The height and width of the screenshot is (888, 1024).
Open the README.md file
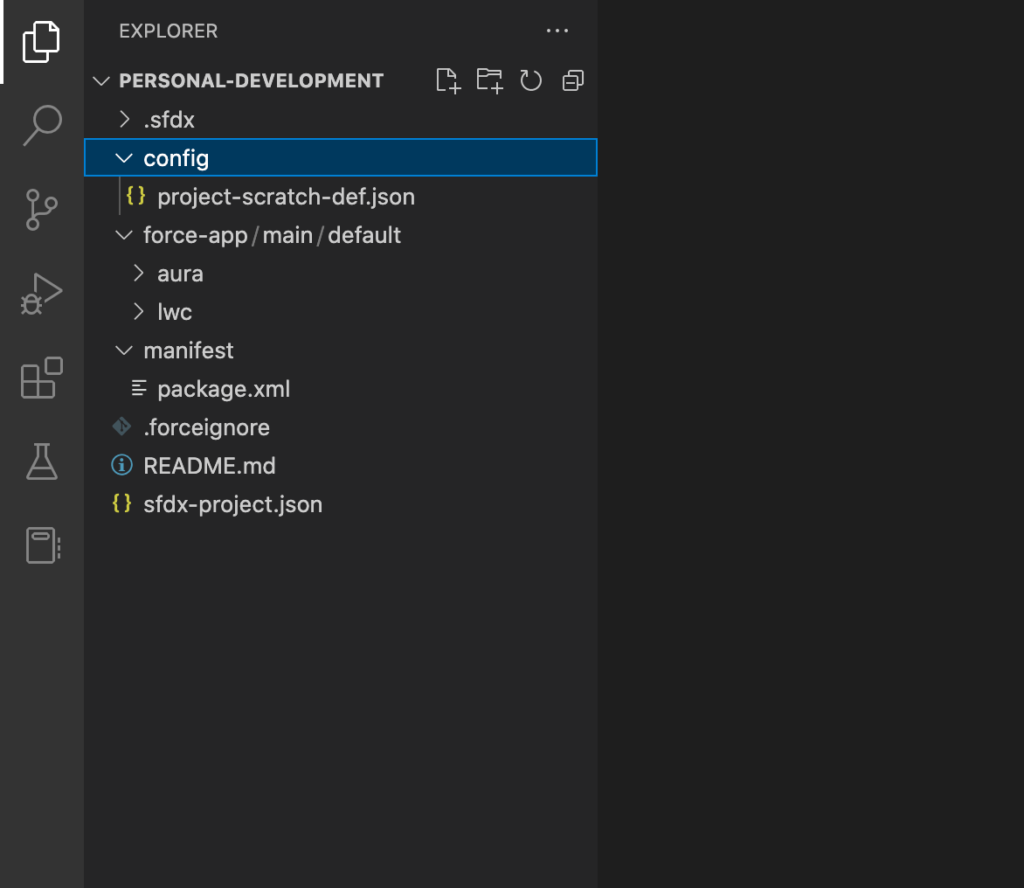[209, 466]
